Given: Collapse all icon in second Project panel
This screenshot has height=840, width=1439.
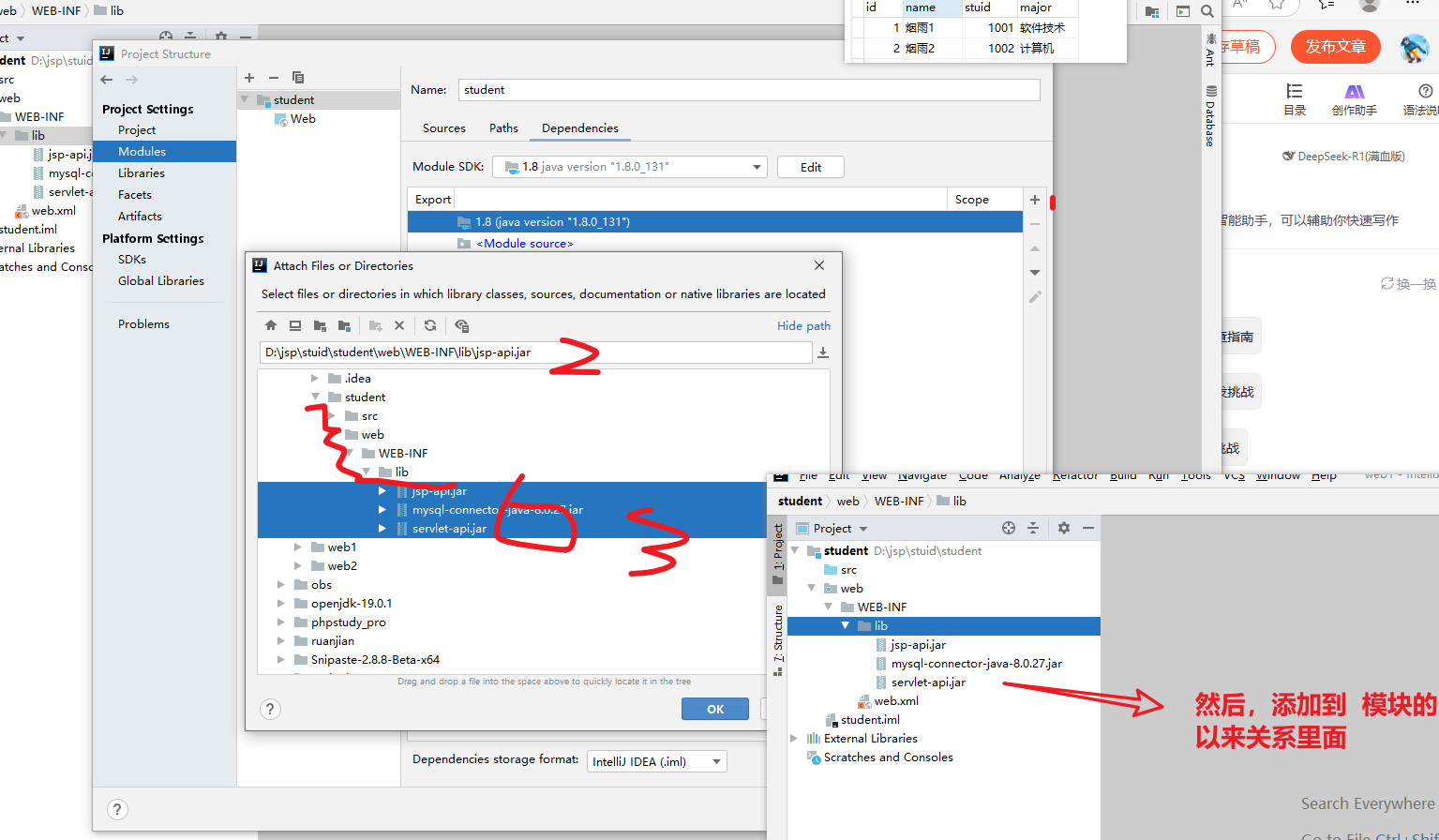Looking at the screenshot, I should click(1033, 528).
